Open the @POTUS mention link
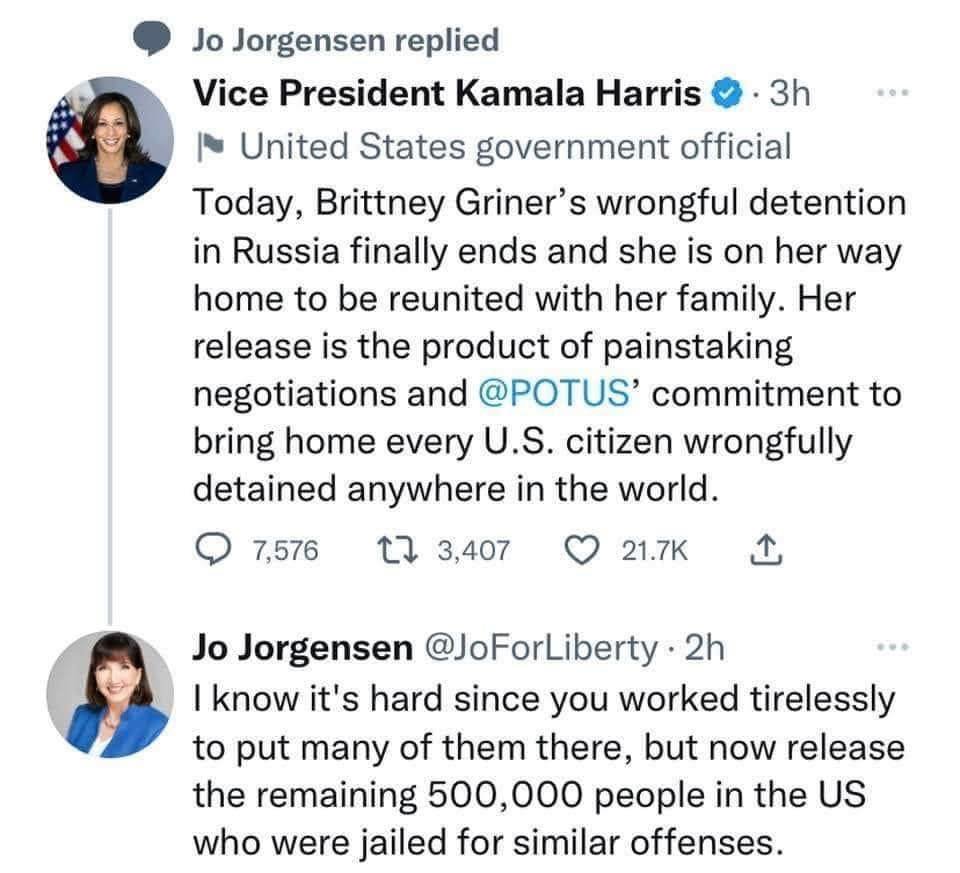The image size is (960, 873). (x=553, y=394)
